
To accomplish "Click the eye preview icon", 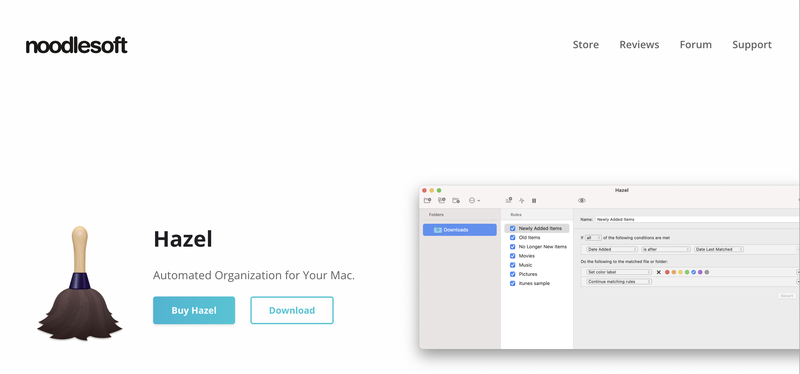I will [x=582, y=201].
